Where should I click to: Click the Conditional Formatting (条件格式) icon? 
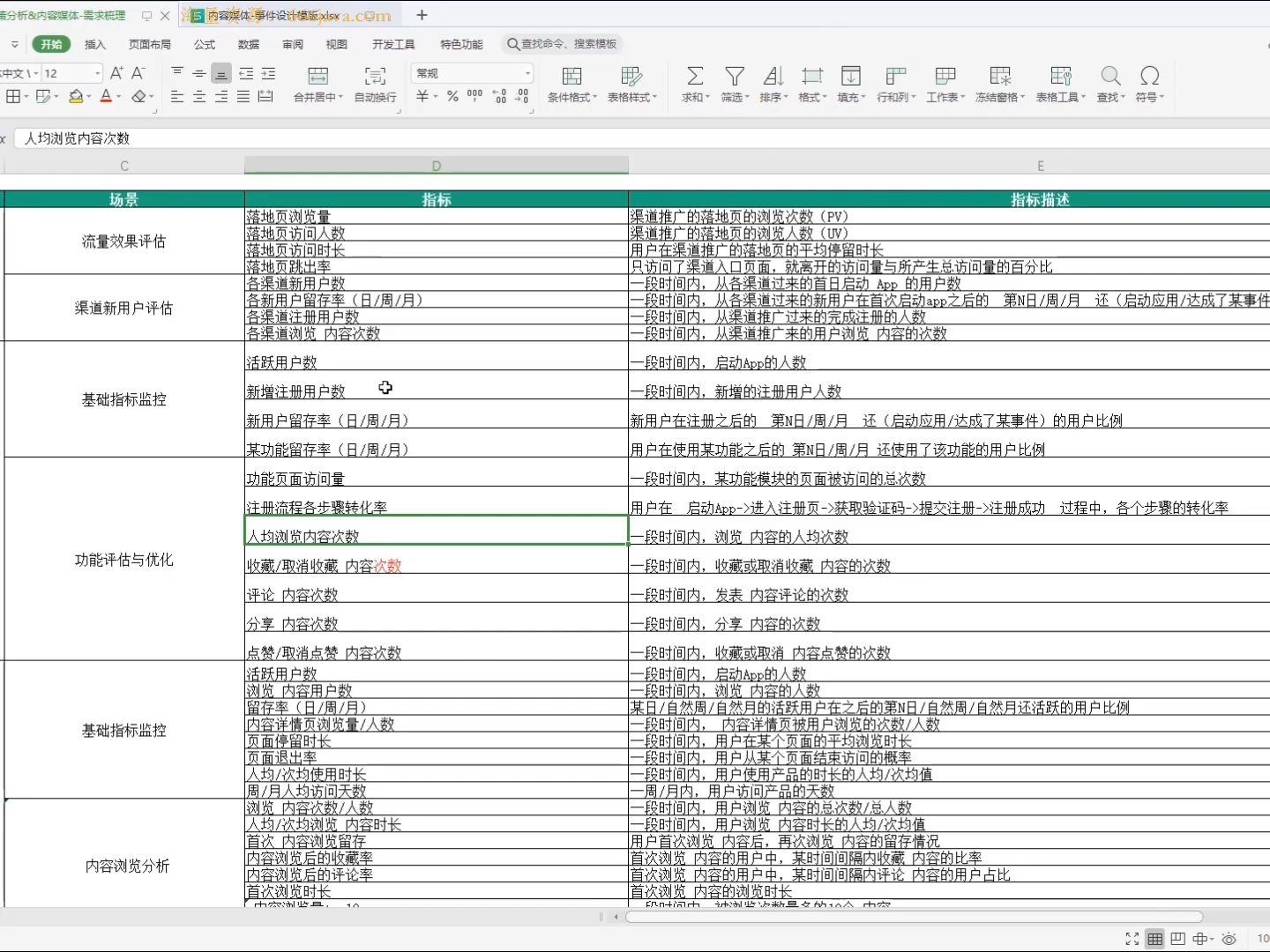[x=571, y=76]
